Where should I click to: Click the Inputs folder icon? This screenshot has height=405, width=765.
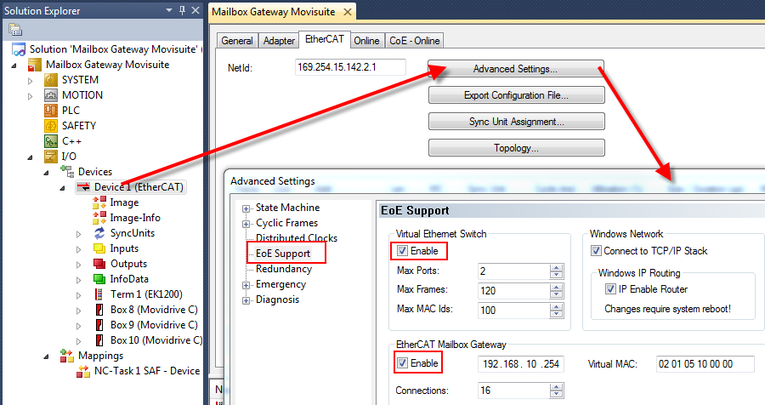[x=99, y=248]
